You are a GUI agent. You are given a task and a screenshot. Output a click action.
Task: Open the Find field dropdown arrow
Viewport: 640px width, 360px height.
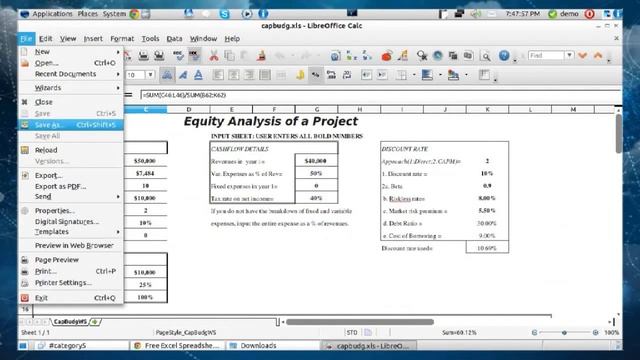569,55
